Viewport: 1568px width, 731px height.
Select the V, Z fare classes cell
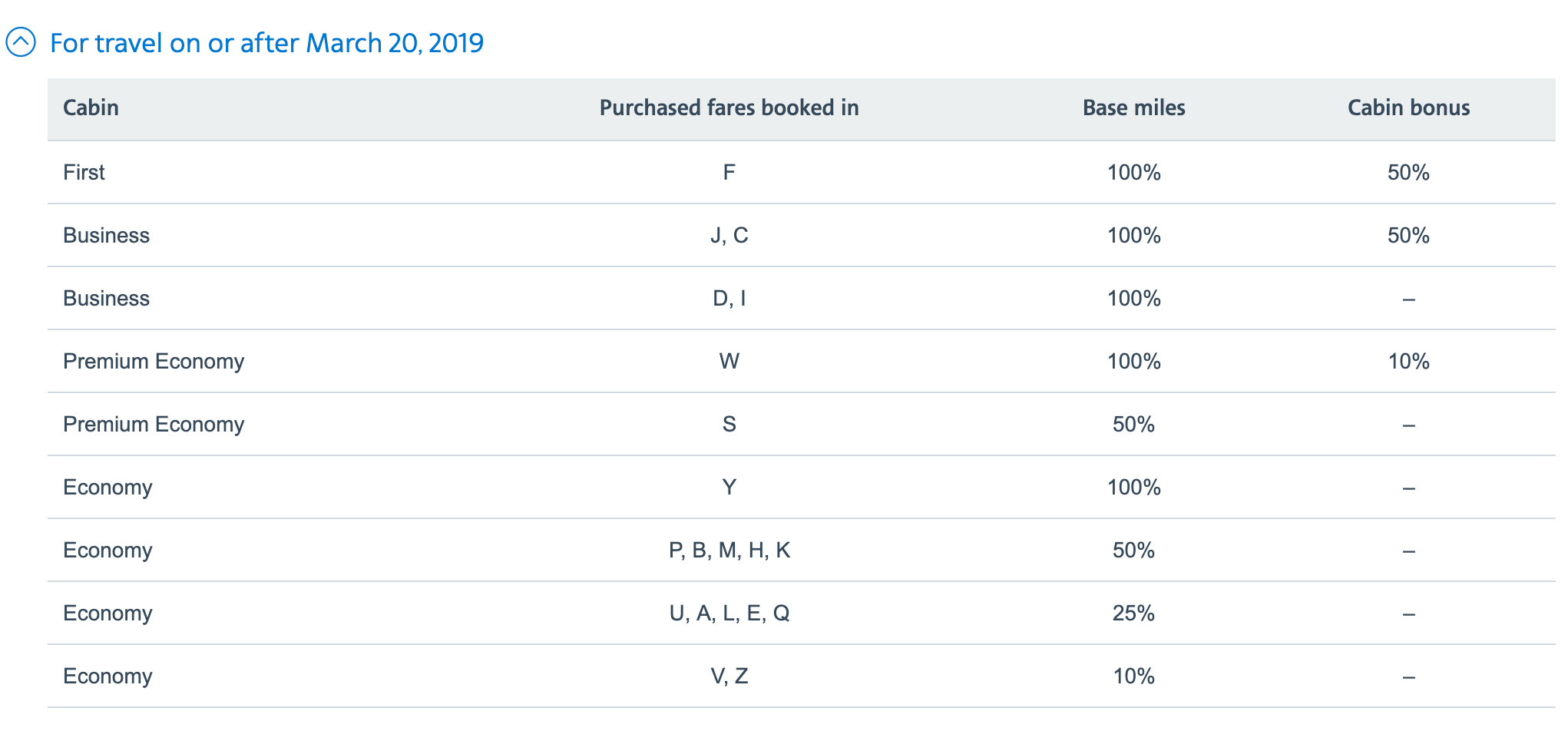click(729, 676)
